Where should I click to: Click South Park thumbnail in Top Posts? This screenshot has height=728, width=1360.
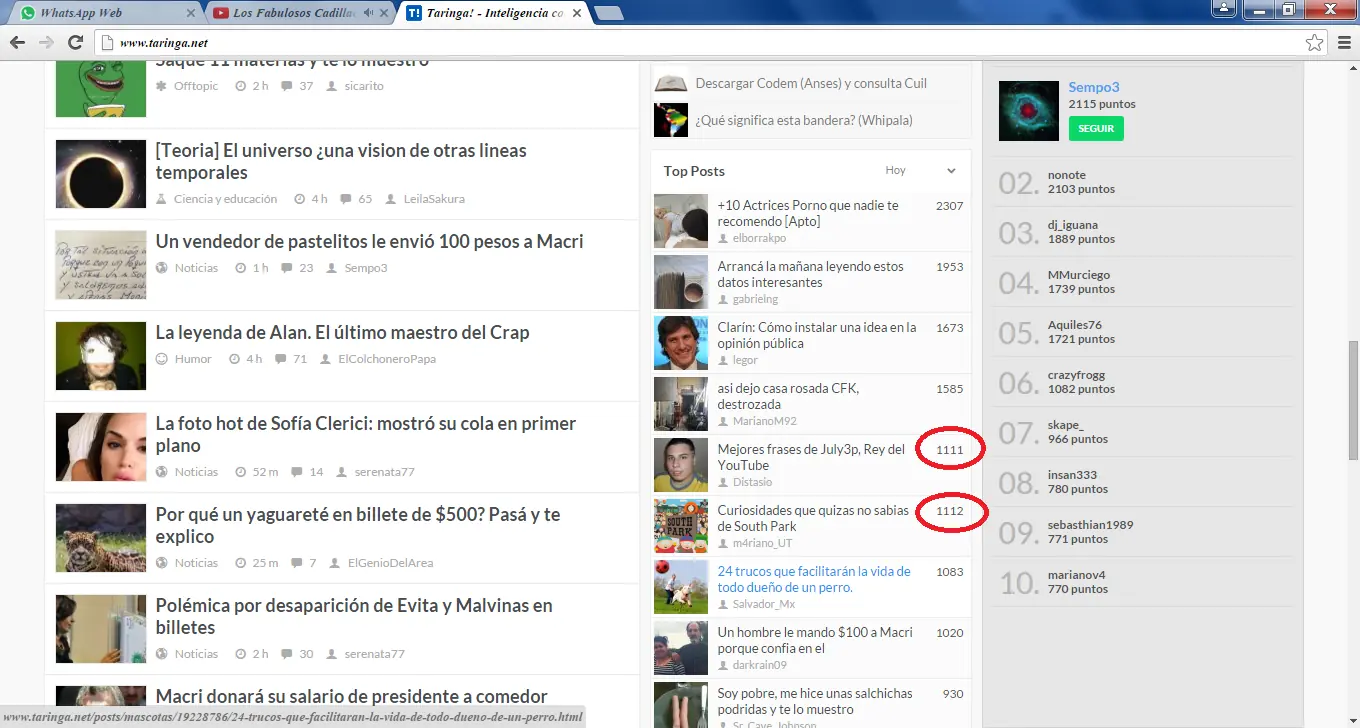(681, 526)
